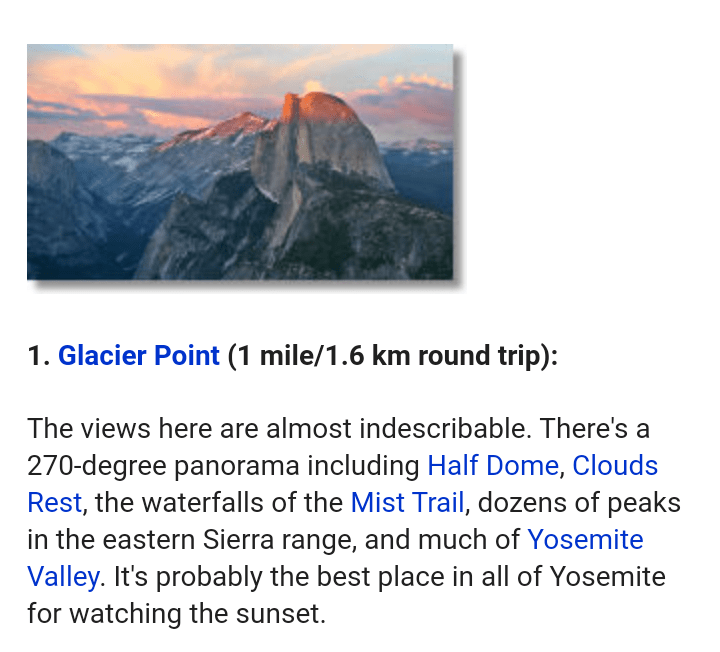Click the Clouds Rest link
This screenshot has height=652, width=720.
[x=614, y=466]
